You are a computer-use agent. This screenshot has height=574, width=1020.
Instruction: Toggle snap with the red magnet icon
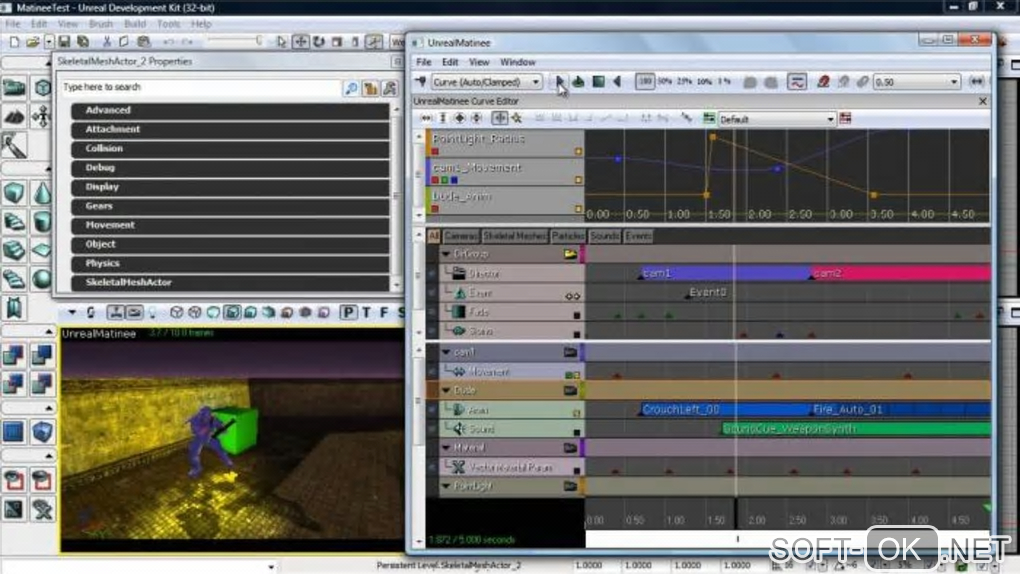(x=823, y=82)
